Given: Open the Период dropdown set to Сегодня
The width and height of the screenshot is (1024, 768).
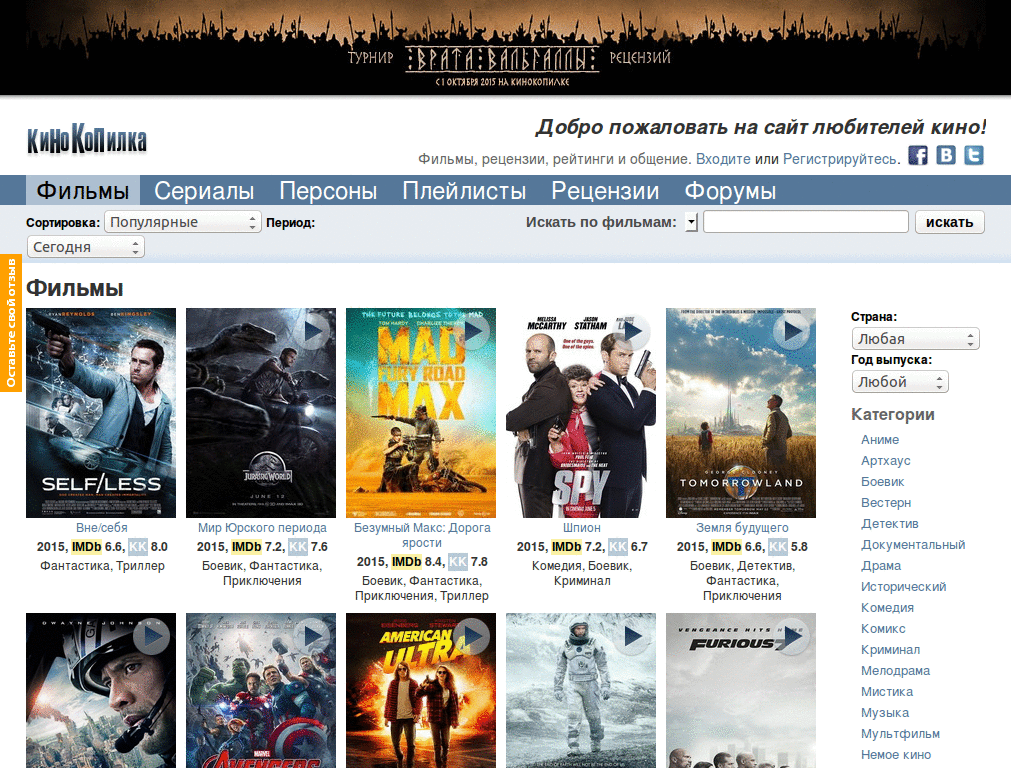Looking at the screenshot, I should [x=86, y=247].
